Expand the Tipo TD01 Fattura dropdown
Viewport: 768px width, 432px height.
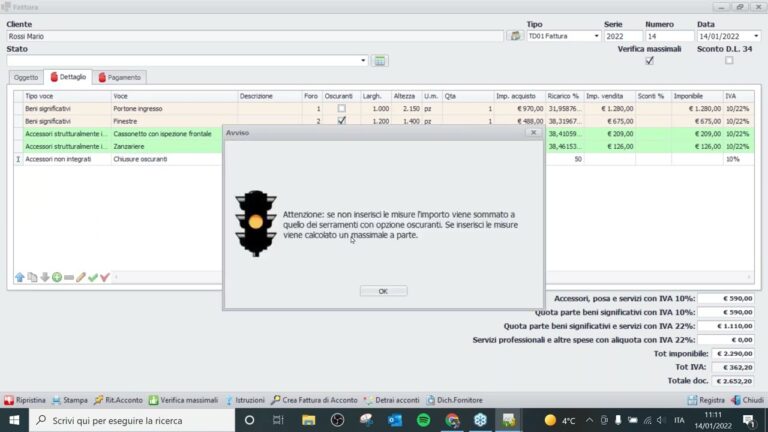pos(596,36)
